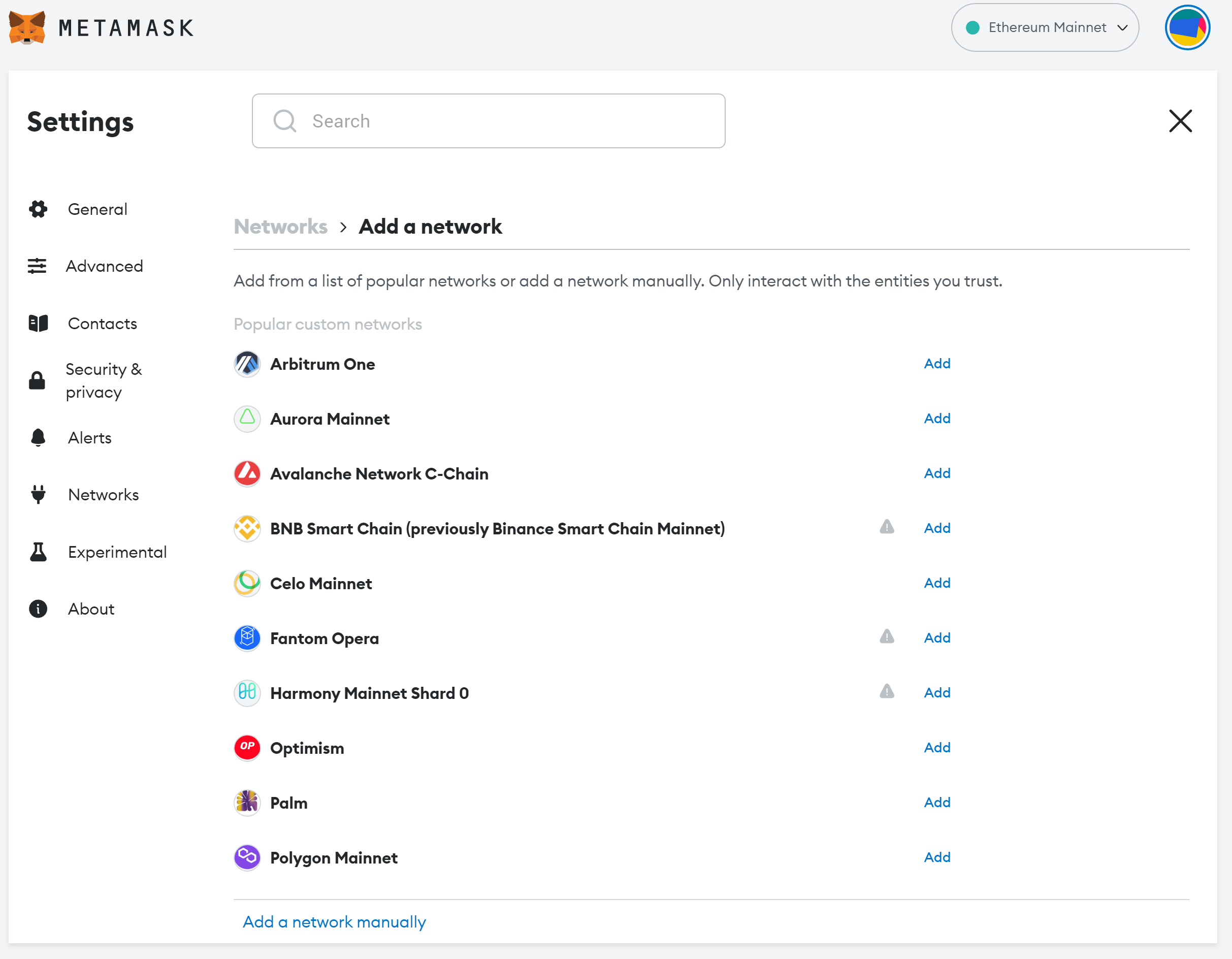The image size is (1232, 959).
Task: Click warning icon next to Fantom Opera
Action: coord(887,637)
